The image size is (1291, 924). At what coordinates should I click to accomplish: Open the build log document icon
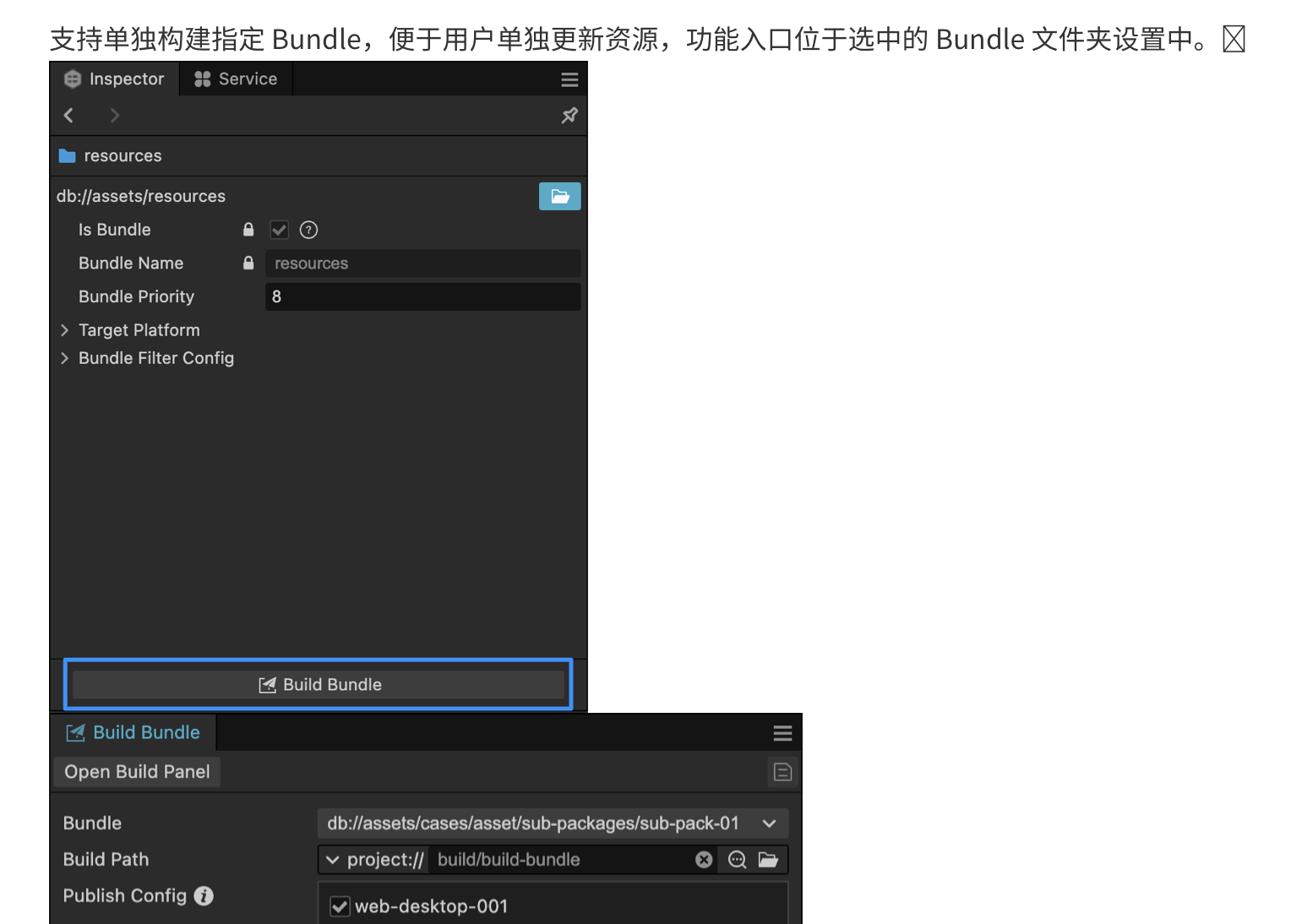[x=782, y=772]
